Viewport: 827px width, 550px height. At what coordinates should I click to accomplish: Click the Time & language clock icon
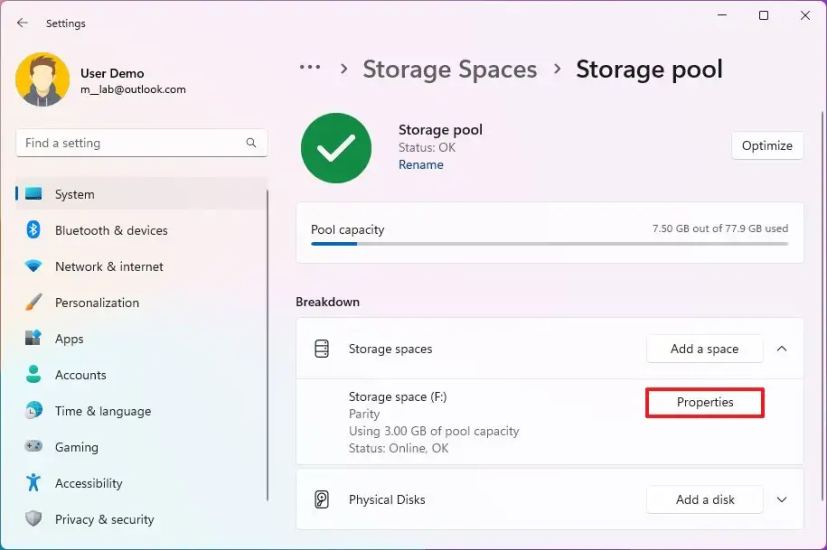(x=34, y=411)
